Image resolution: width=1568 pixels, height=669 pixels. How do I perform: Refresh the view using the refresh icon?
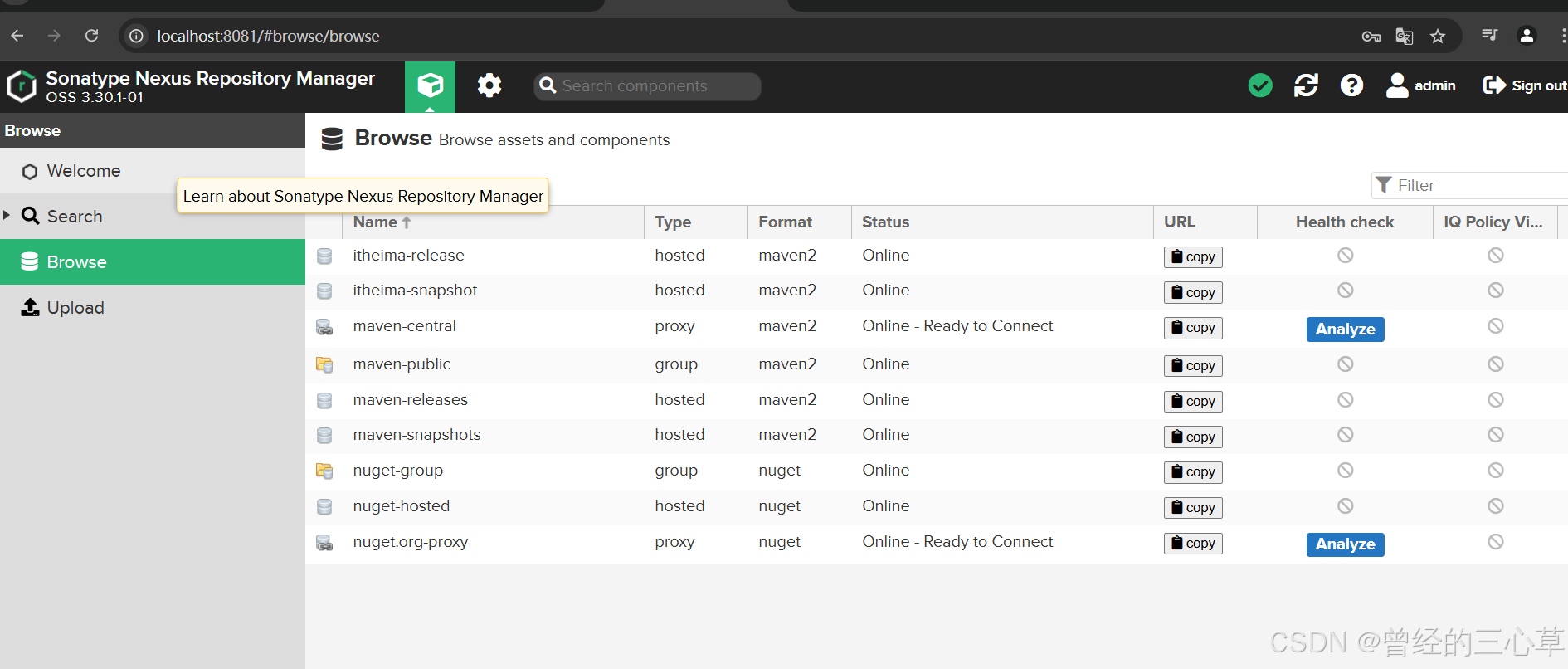click(1306, 85)
